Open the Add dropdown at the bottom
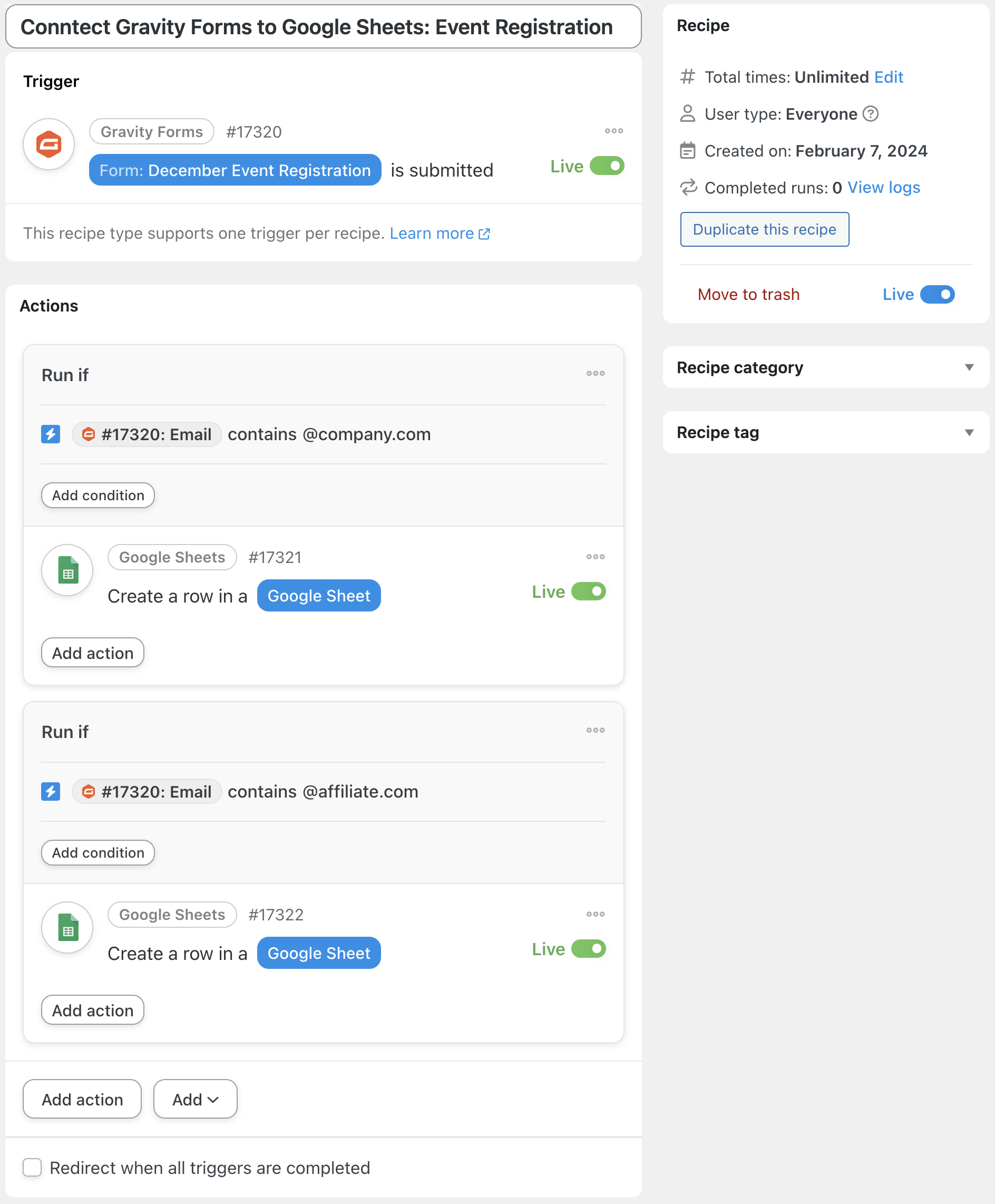 coord(195,1099)
